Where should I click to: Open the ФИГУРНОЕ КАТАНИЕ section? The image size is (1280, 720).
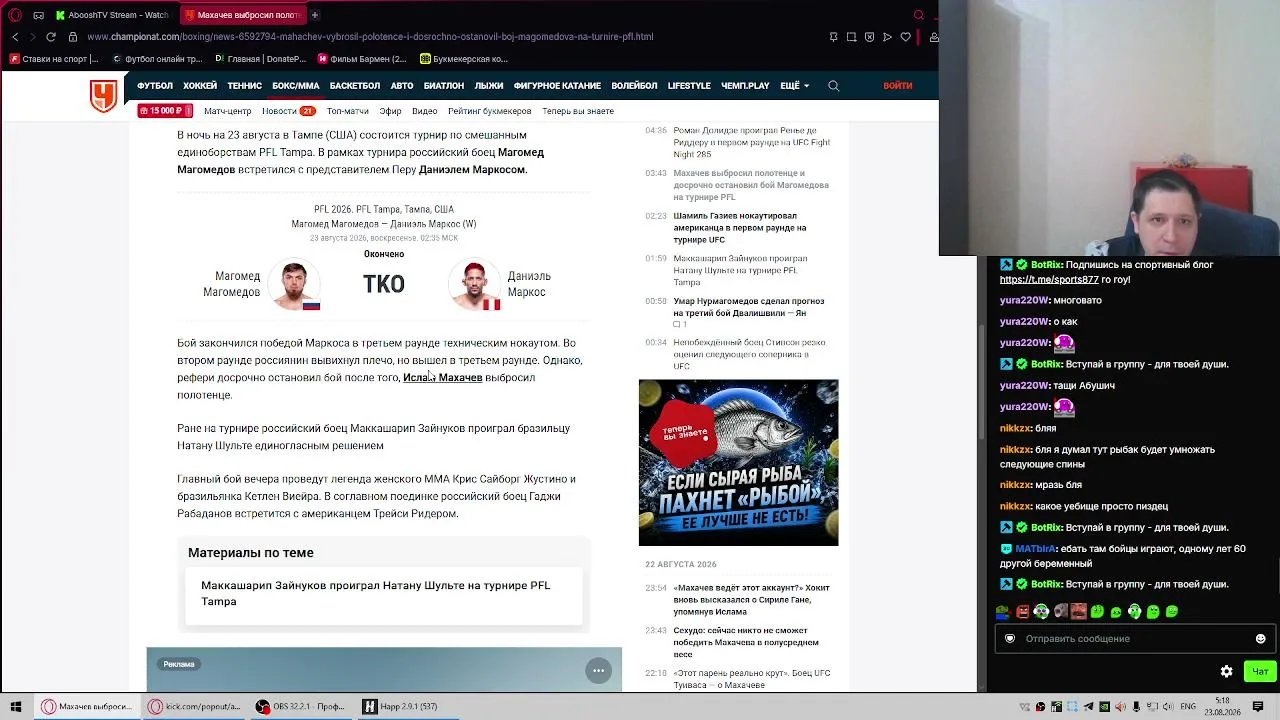pyautogui.click(x=557, y=86)
